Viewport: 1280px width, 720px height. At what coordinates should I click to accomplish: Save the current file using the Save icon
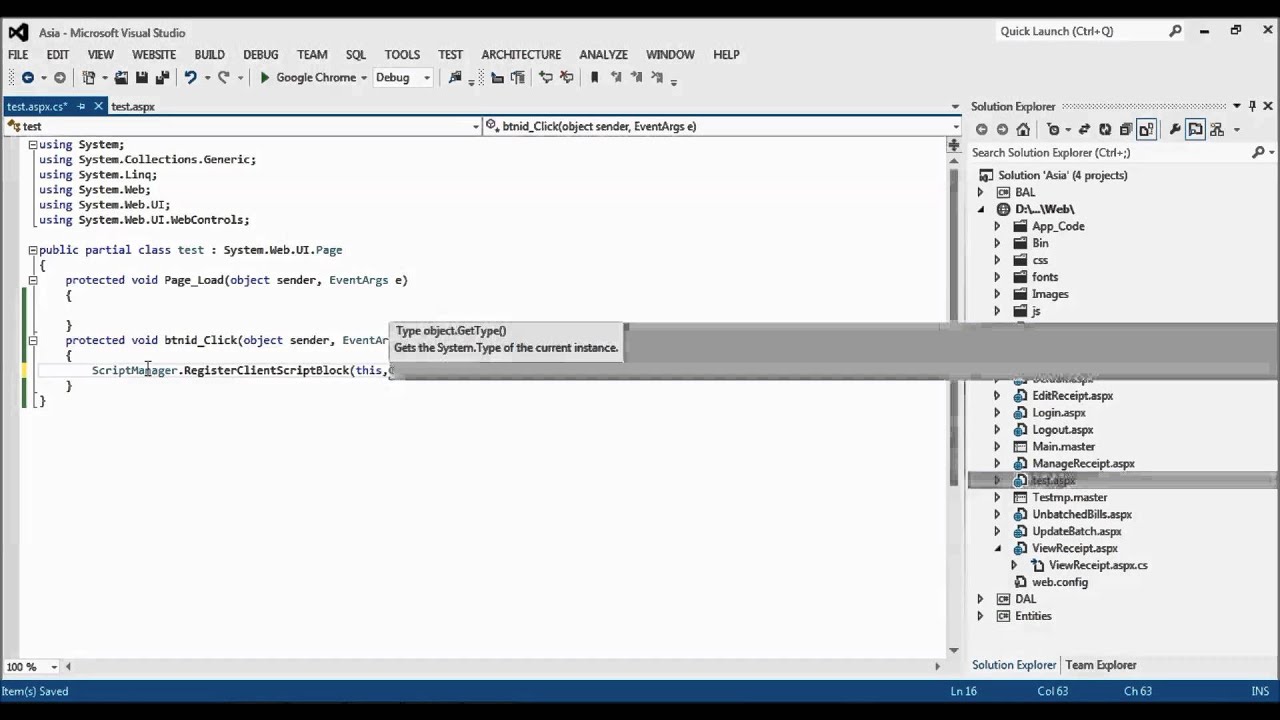pyautogui.click(x=142, y=78)
